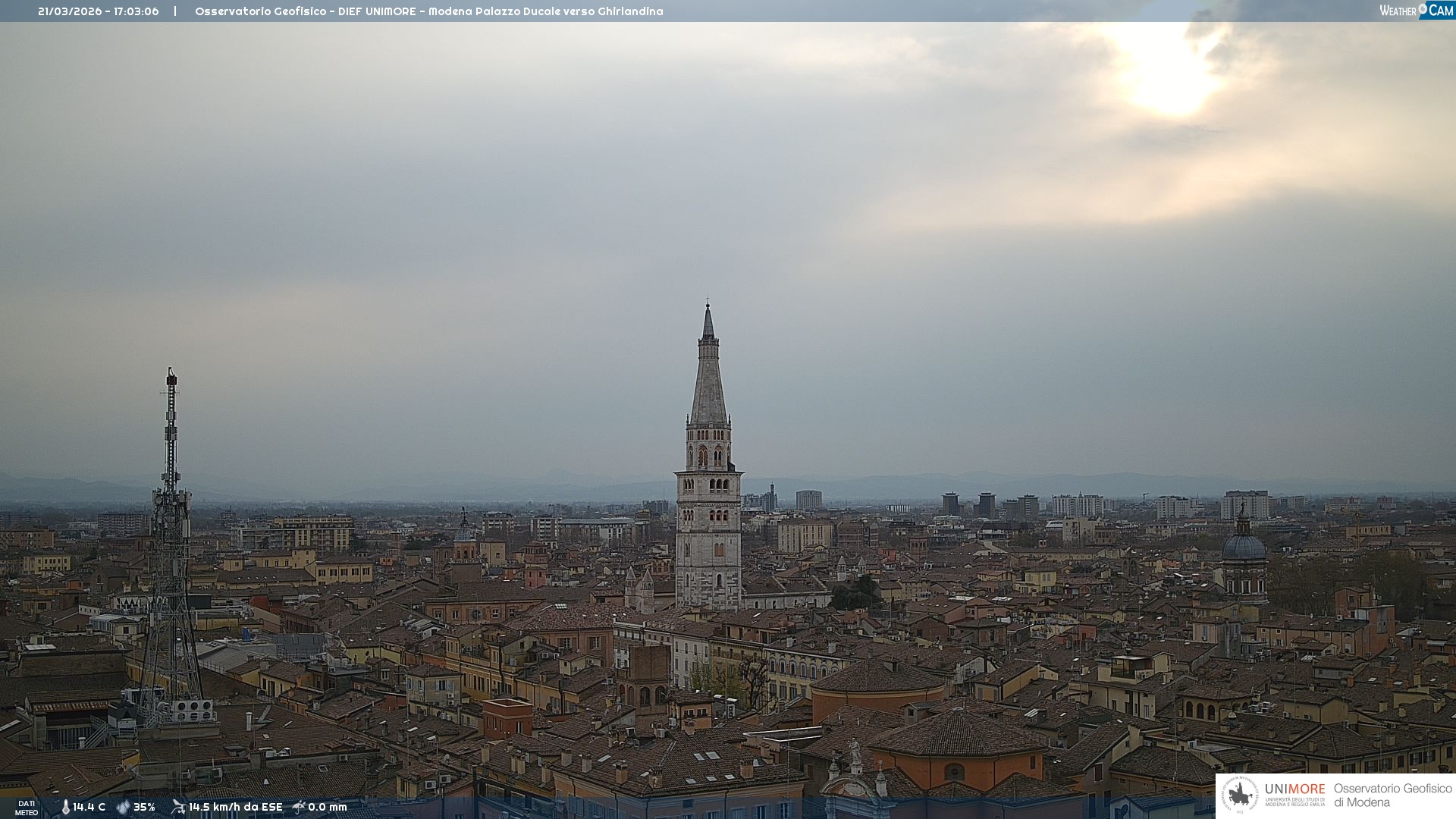Viewport: 1456px width, 819px height.
Task: Click the wind anemometer icon
Action: tap(178, 807)
